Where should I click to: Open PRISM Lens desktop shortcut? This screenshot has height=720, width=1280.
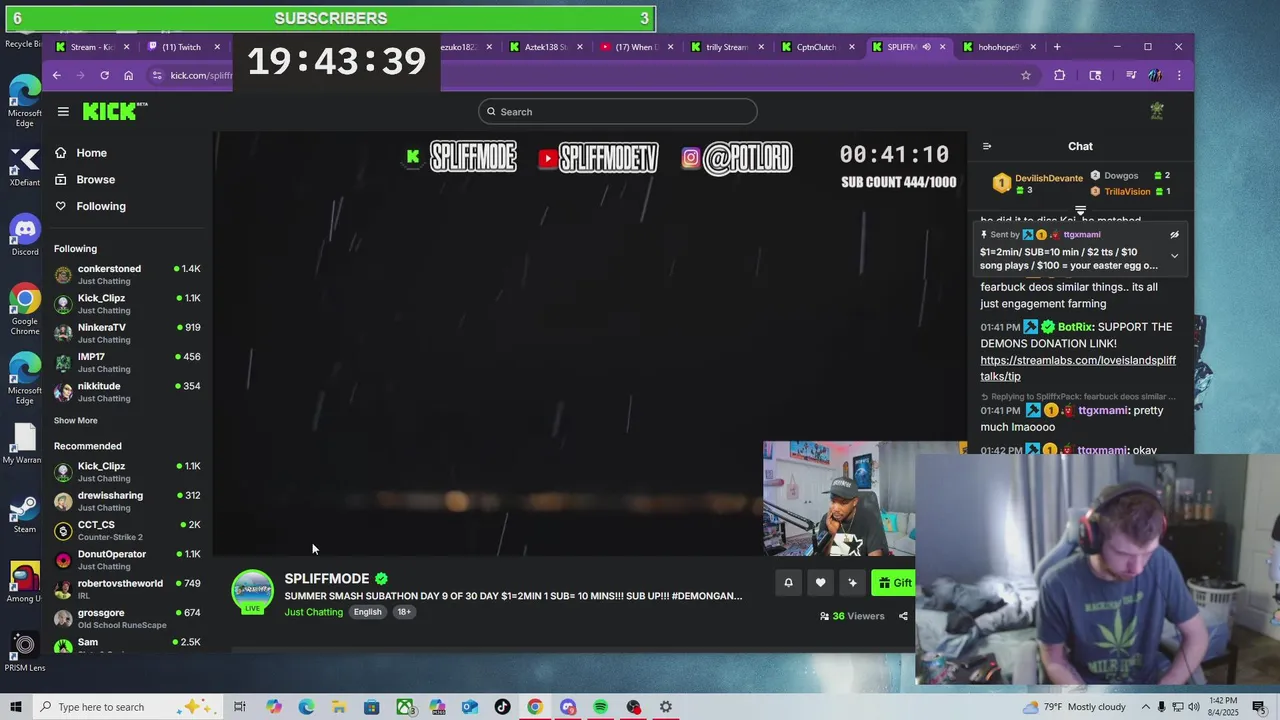pyautogui.click(x=25, y=652)
